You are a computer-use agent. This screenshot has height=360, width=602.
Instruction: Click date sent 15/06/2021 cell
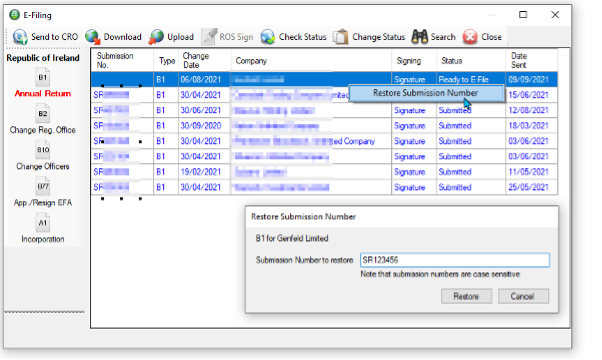531,95
